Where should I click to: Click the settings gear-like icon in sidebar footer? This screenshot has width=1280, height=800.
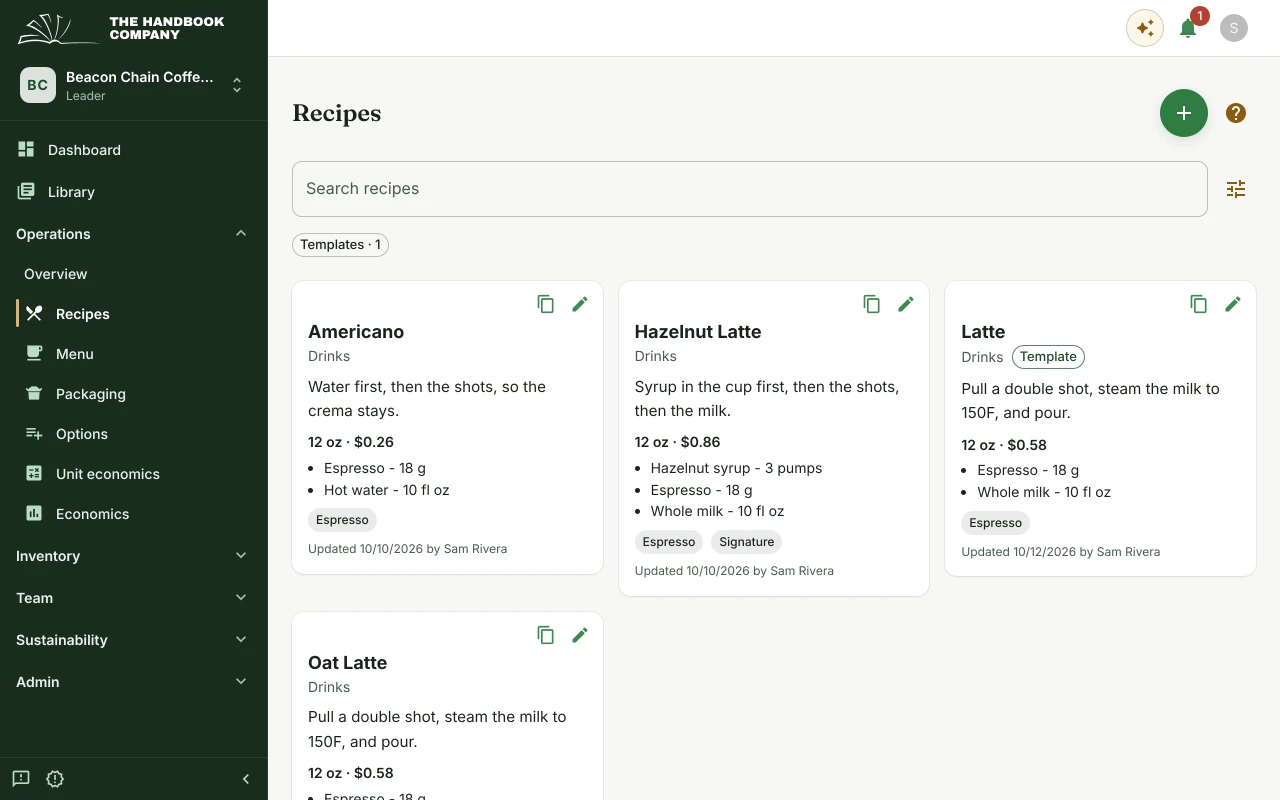click(55, 779)
